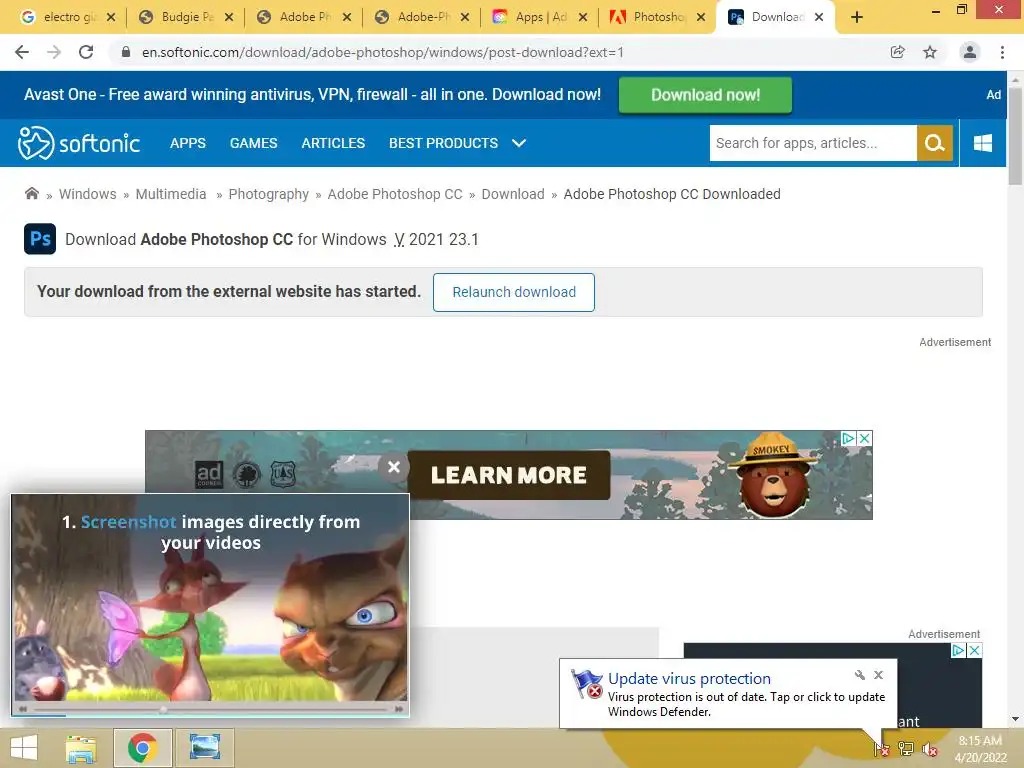This screenshot has height=768, width=1024.
Task: Open the Photography breadcrumb link
Action: click(268, 194)
